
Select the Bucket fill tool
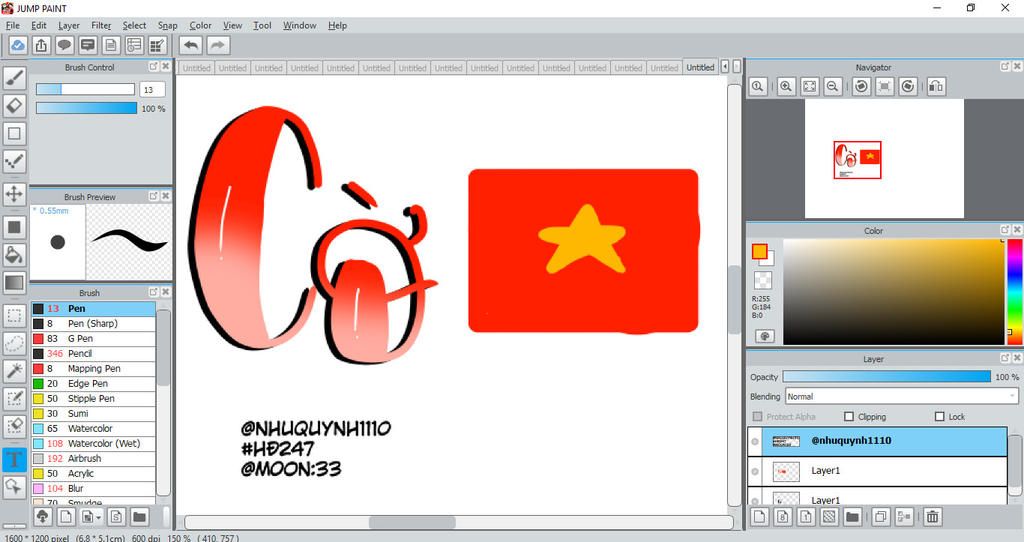[x=14, y=255]
